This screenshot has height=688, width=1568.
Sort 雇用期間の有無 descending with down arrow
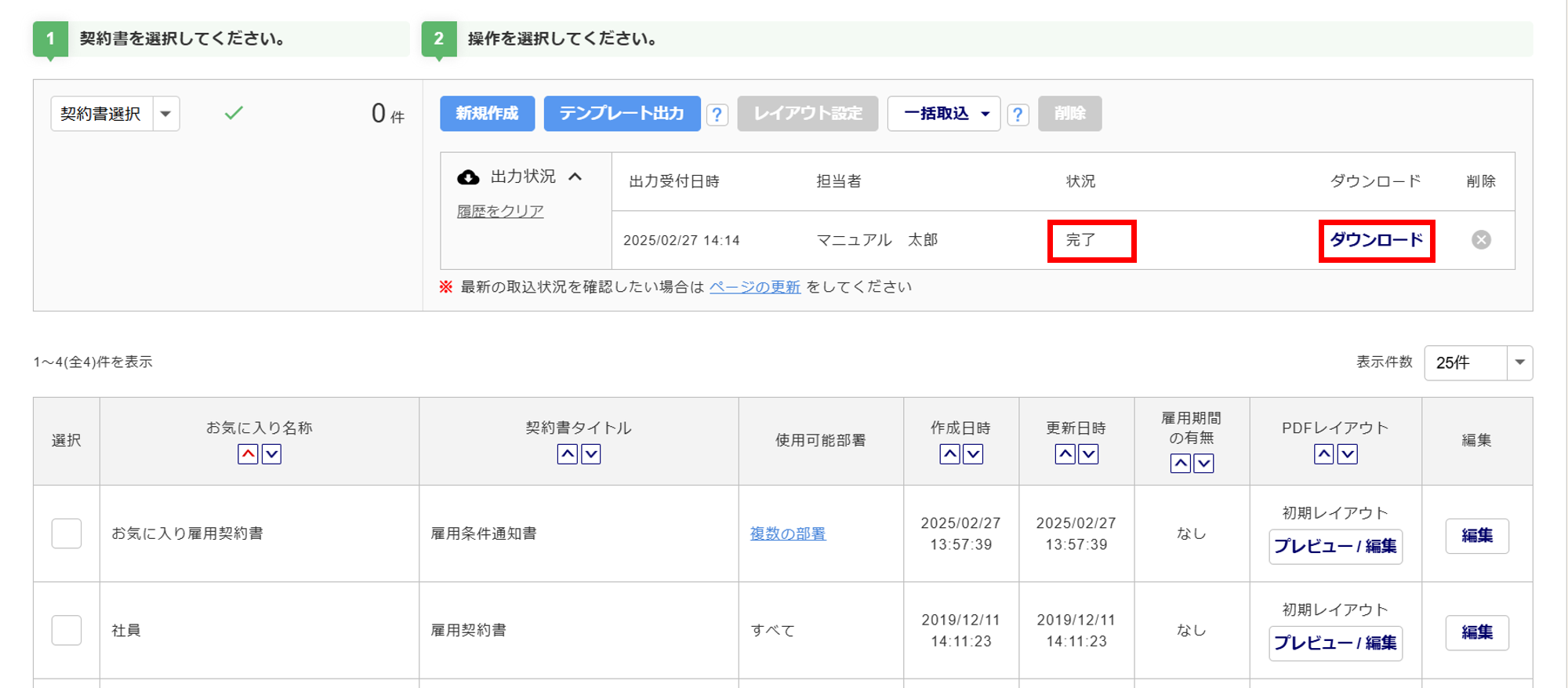coord(1203,464)
